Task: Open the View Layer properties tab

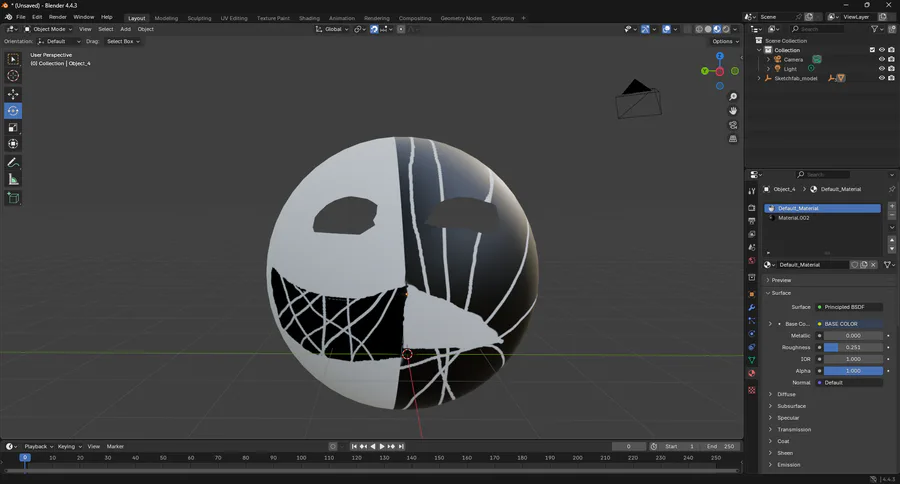Action: pos(752,234)
